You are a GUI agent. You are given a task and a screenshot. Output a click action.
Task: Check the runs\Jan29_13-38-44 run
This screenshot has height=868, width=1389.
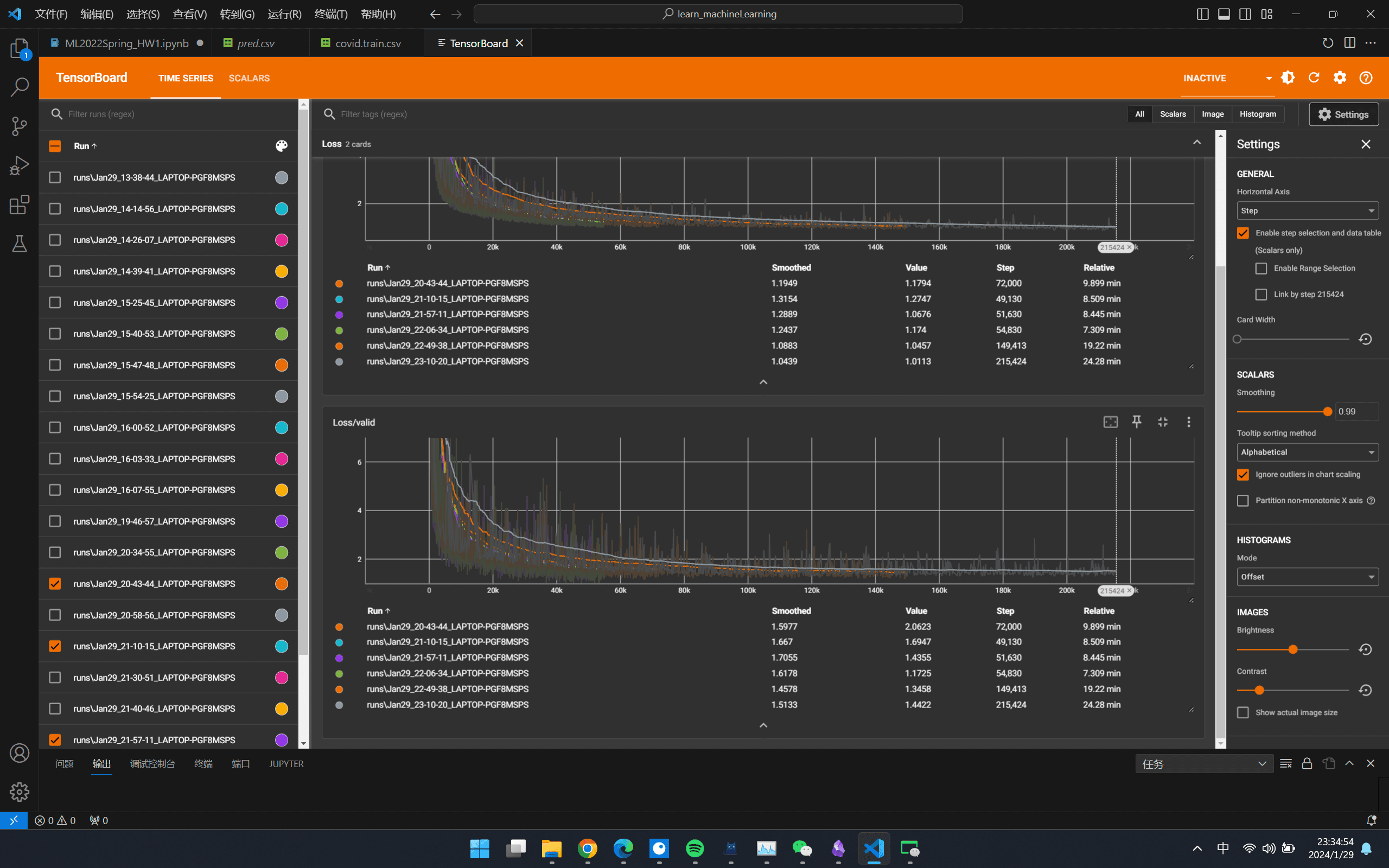coord(54,177)
